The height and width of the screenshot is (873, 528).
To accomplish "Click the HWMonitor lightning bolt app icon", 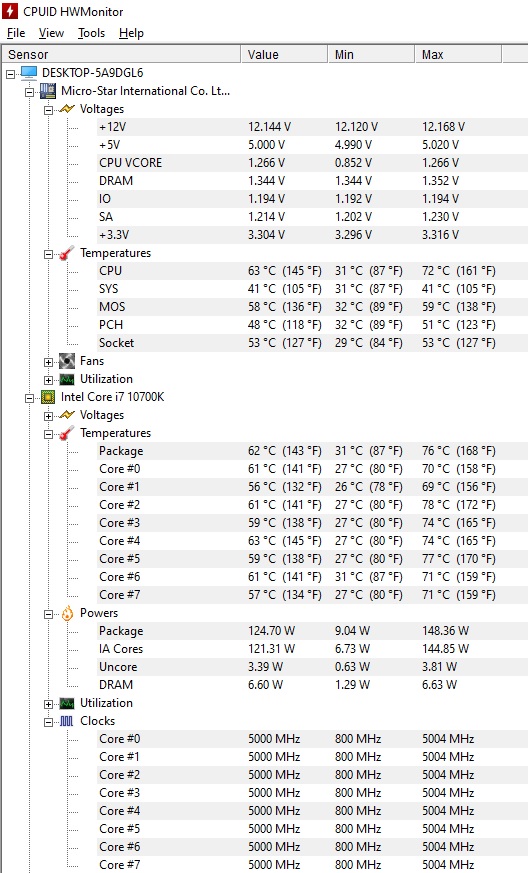I will [11, 11].
